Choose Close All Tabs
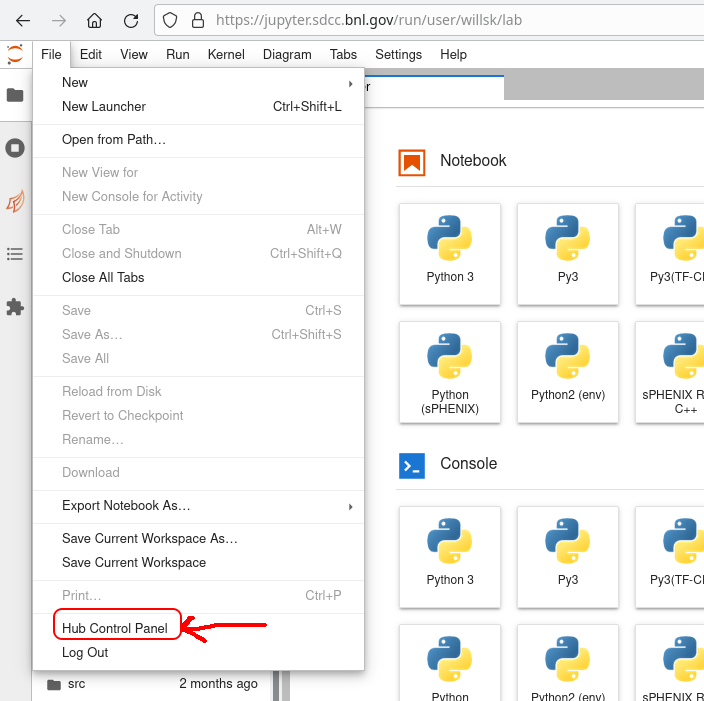704x701 pixels. tap(198, 278)
